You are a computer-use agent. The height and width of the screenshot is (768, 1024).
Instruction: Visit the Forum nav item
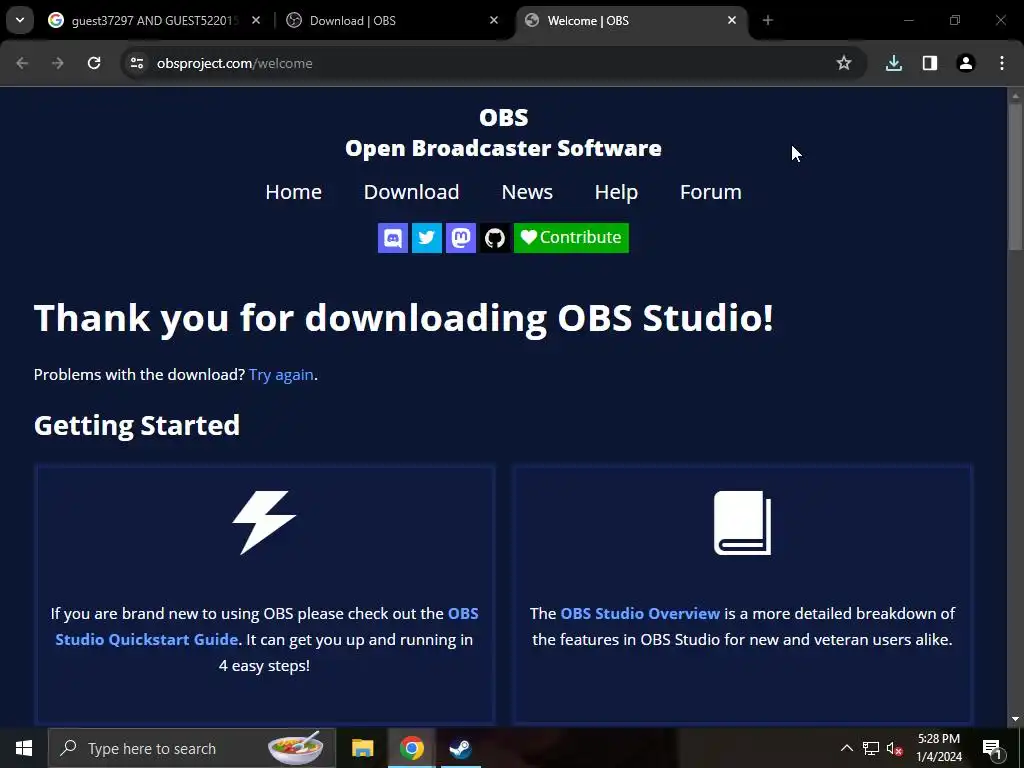point(711,192)
